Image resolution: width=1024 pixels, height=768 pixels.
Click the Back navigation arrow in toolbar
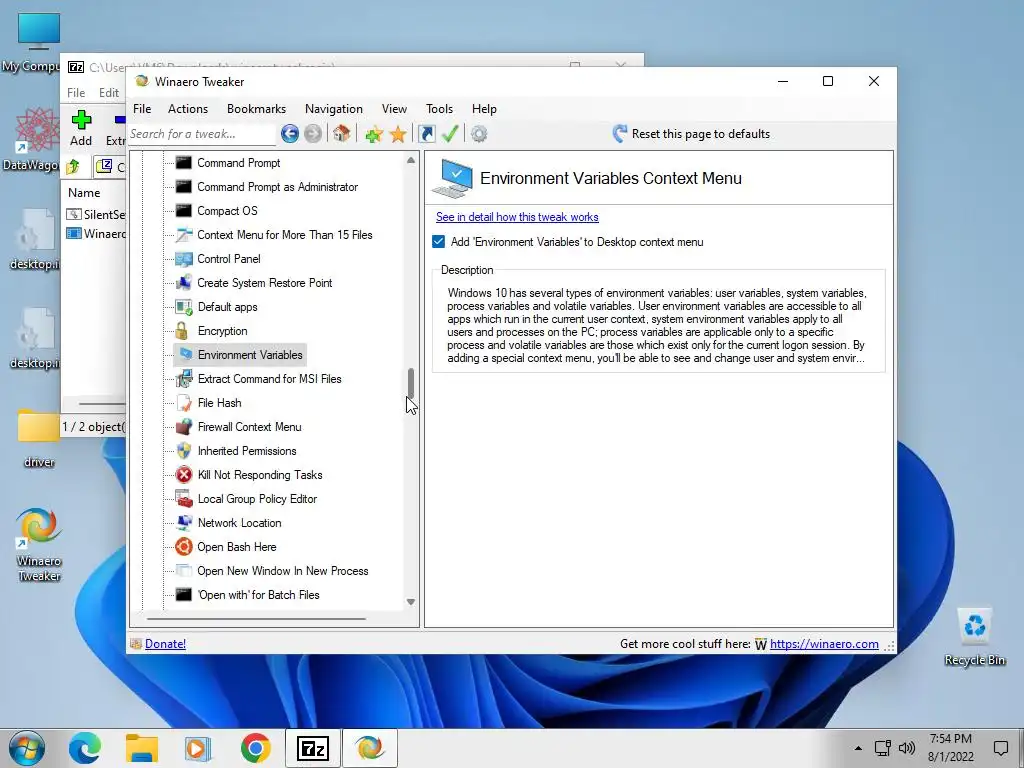click(290, 134)
